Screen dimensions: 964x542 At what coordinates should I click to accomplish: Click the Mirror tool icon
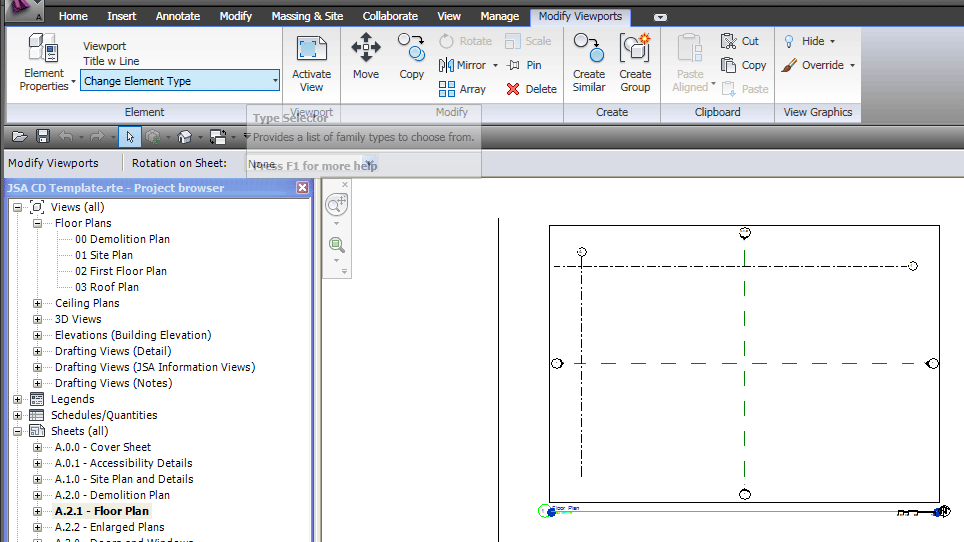[x=446, y=65]
